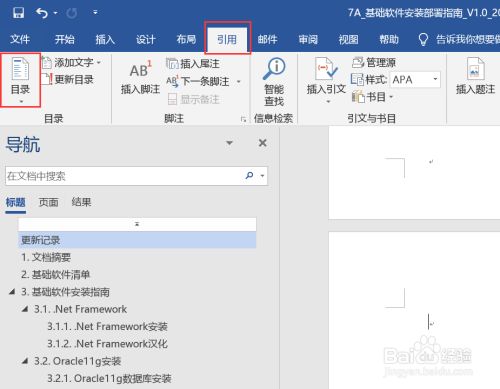Go to heading 3.1.2. .Net Framework汉化

pos(107,344)
